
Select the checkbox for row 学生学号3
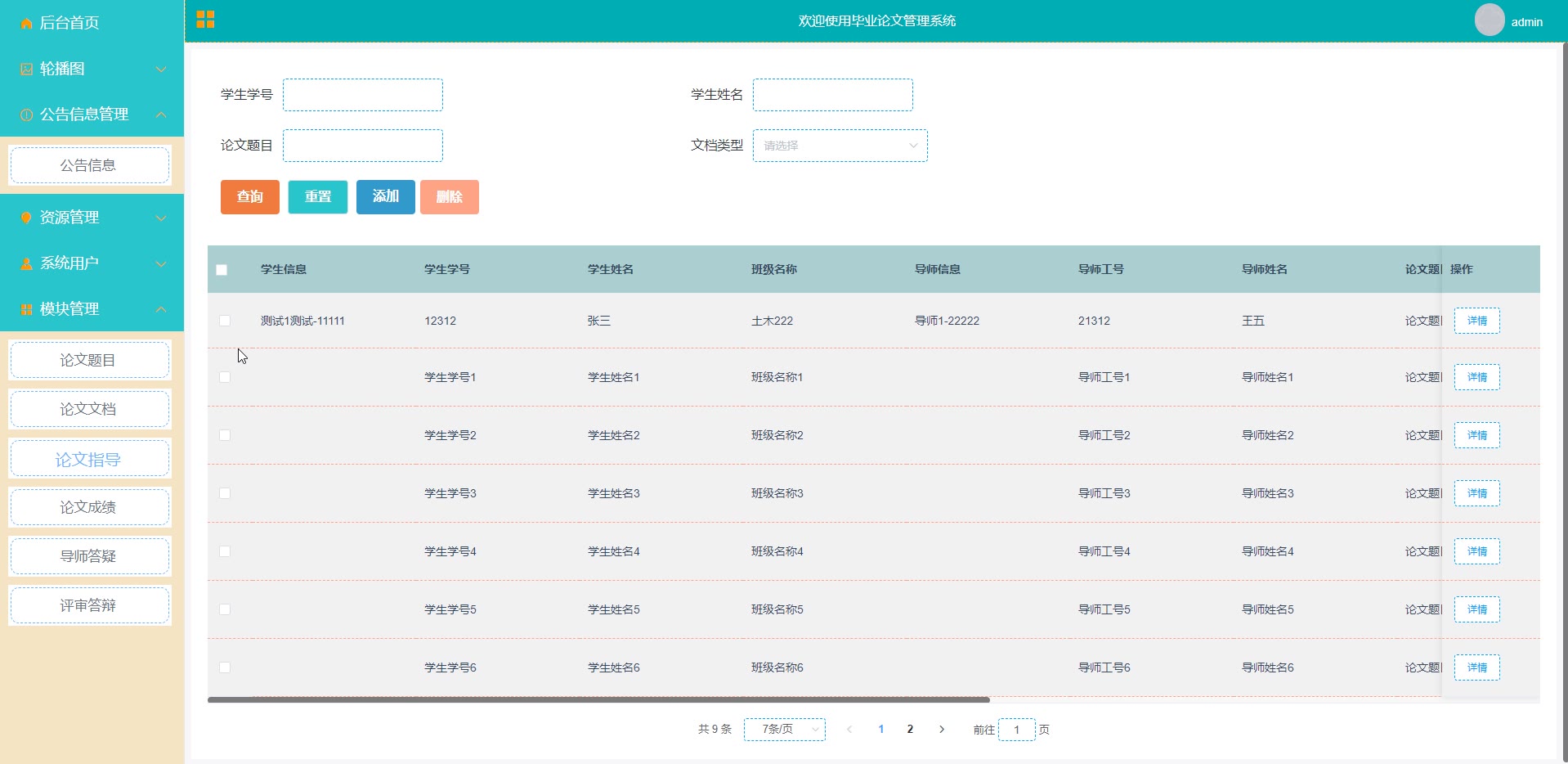pyautogui.click(x=225, y=493)
